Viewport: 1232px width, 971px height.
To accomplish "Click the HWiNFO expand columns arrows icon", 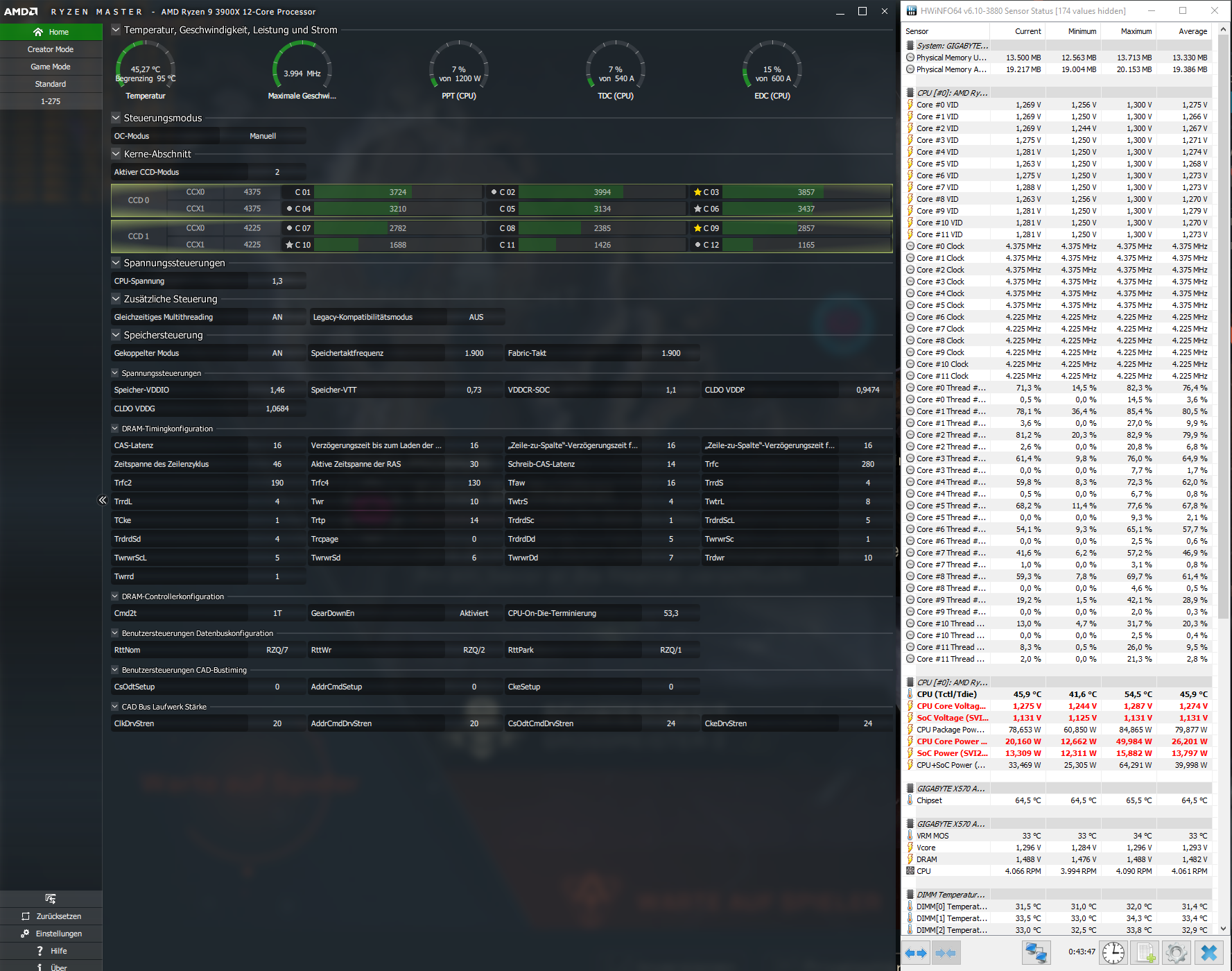I will point(916,953).
